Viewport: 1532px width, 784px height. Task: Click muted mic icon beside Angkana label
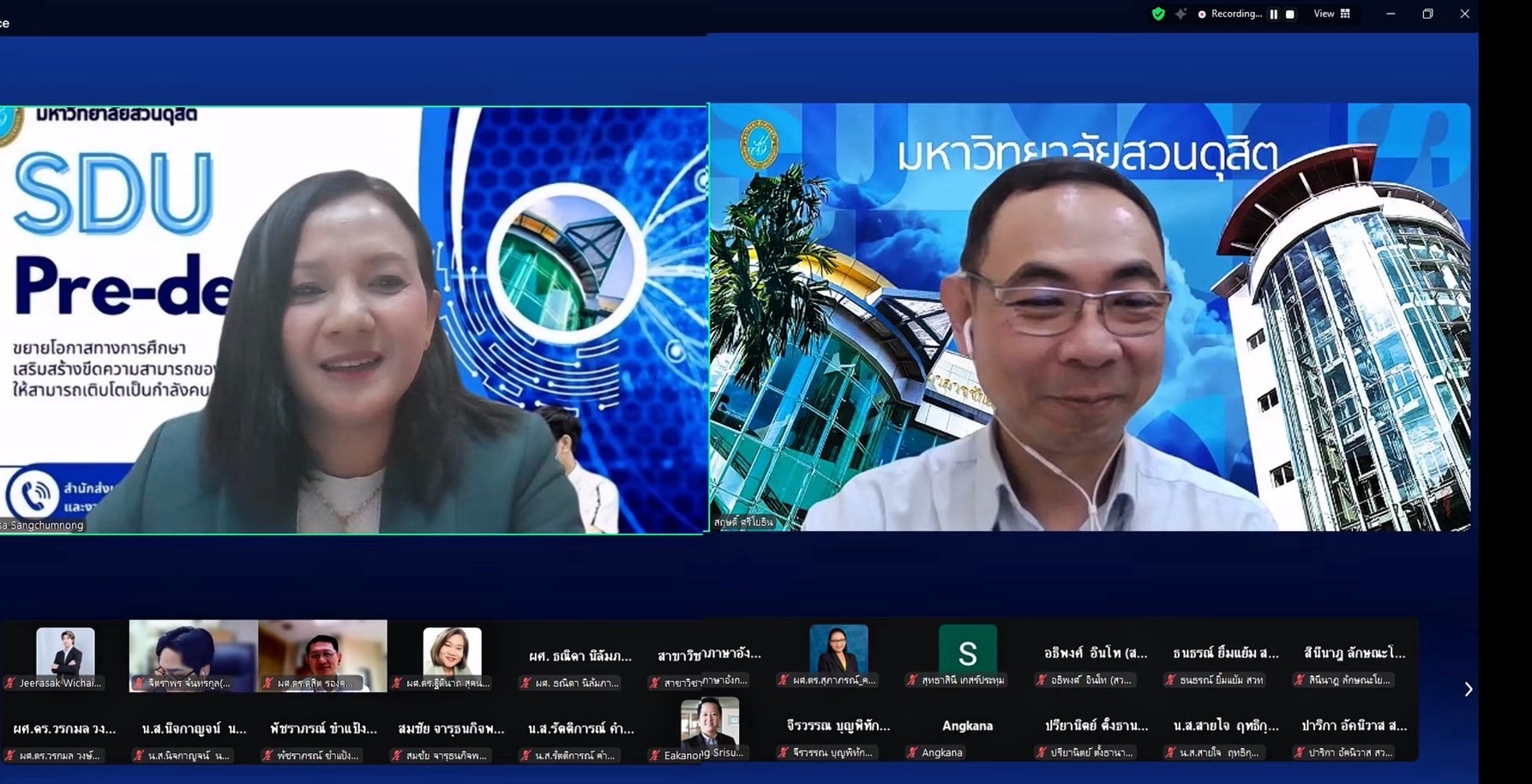[912, 752]
